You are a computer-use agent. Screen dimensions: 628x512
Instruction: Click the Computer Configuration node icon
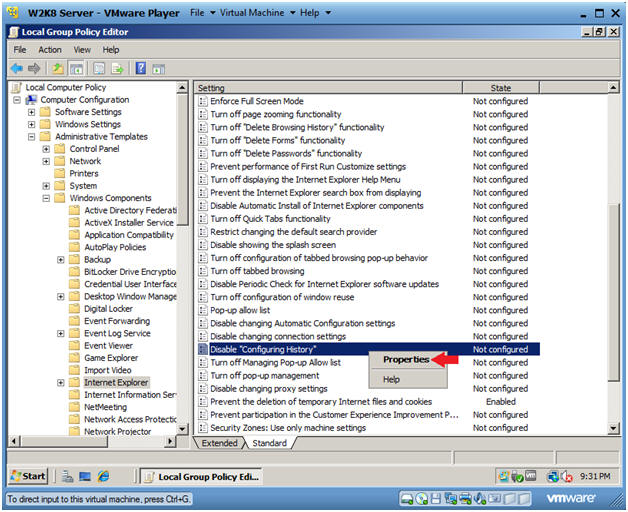(31, 100)
